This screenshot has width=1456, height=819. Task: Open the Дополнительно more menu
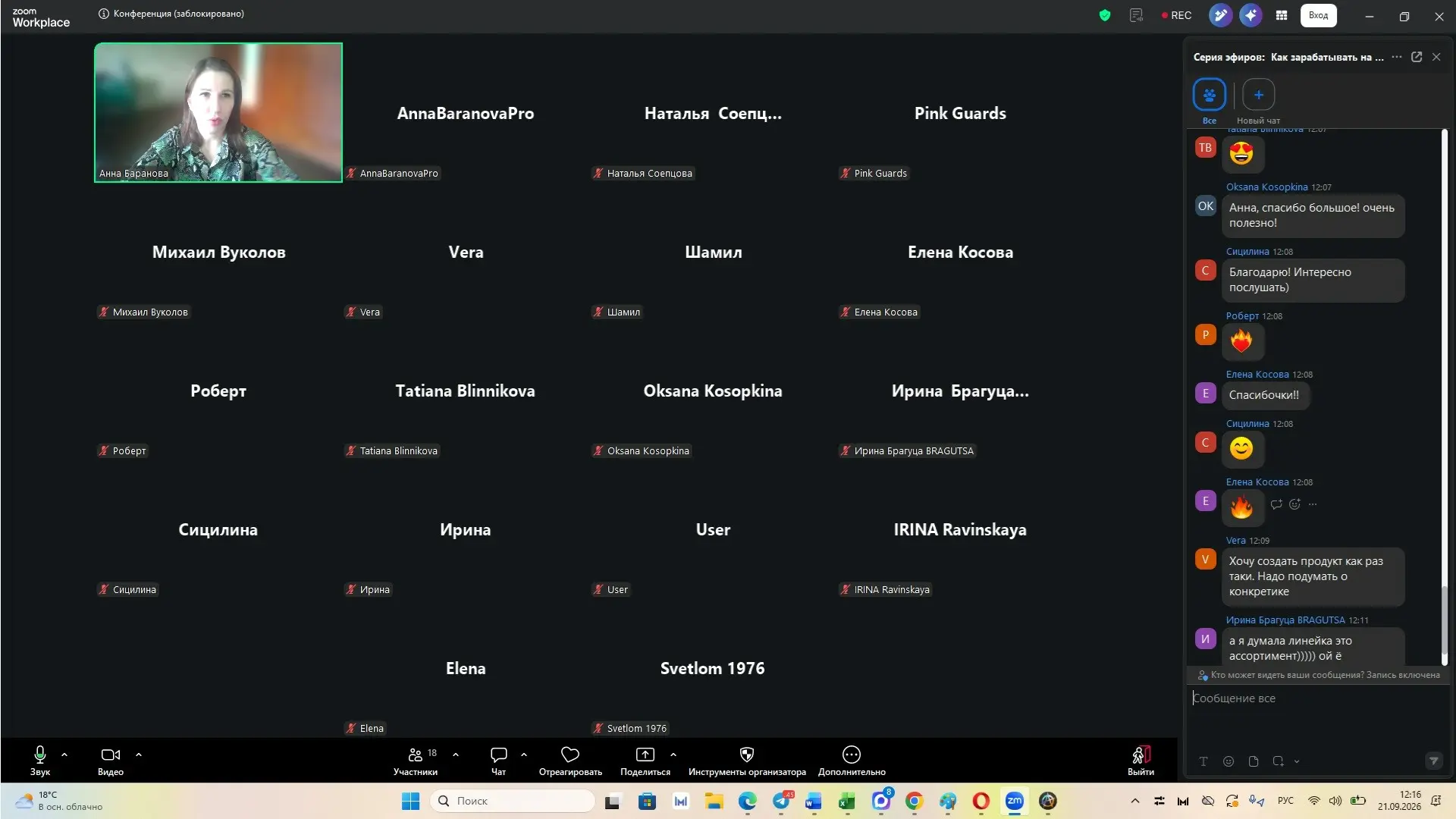point(852,761)
